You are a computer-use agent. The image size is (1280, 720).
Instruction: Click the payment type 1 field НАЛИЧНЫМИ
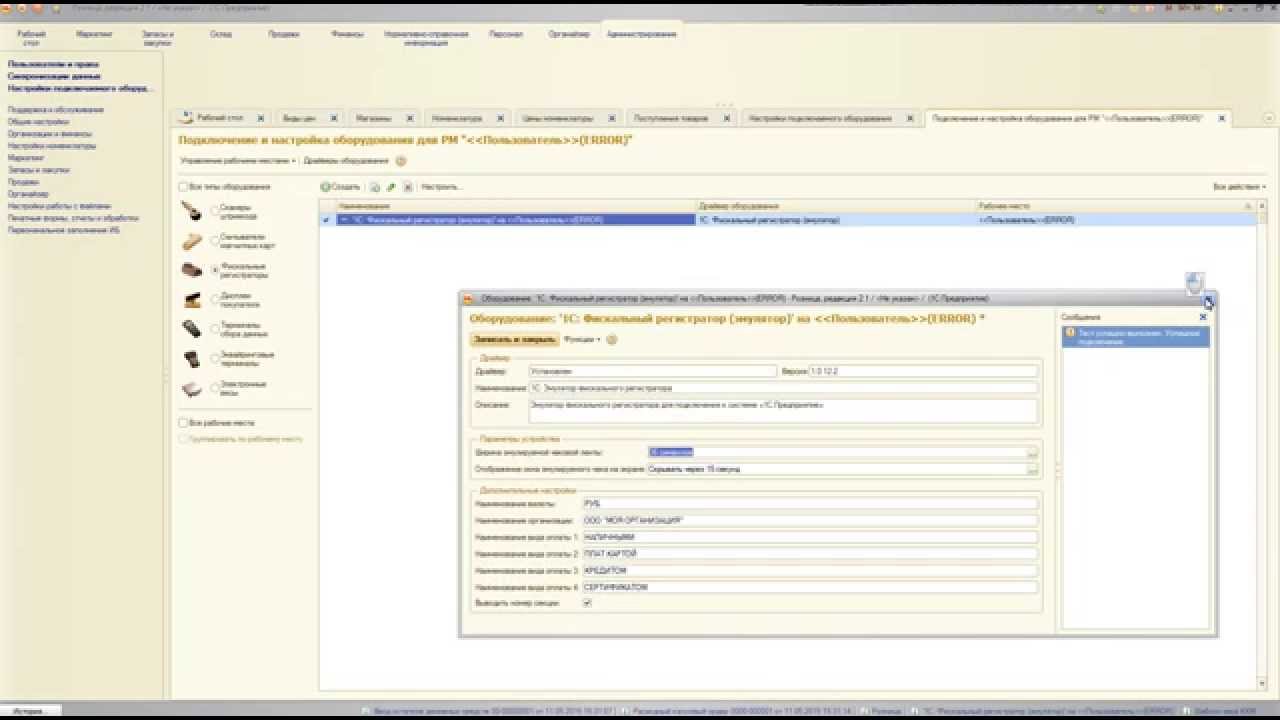coord(809,537)
